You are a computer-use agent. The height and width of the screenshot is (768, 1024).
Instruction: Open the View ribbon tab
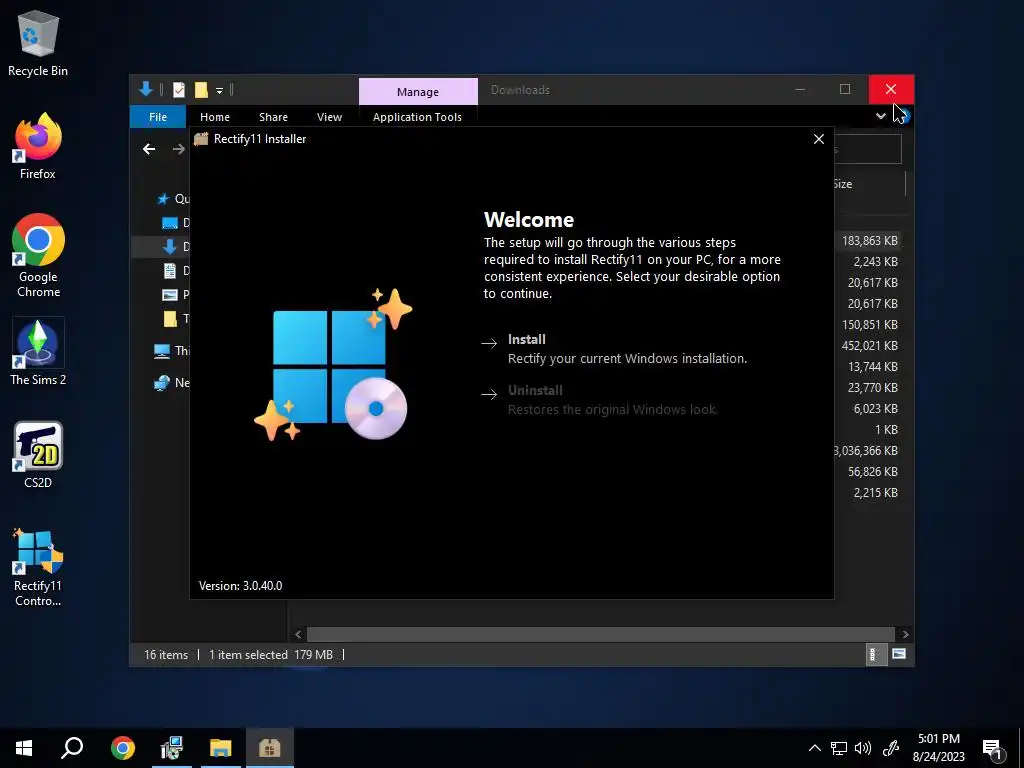pyautogui.click(x=329, y=117)
